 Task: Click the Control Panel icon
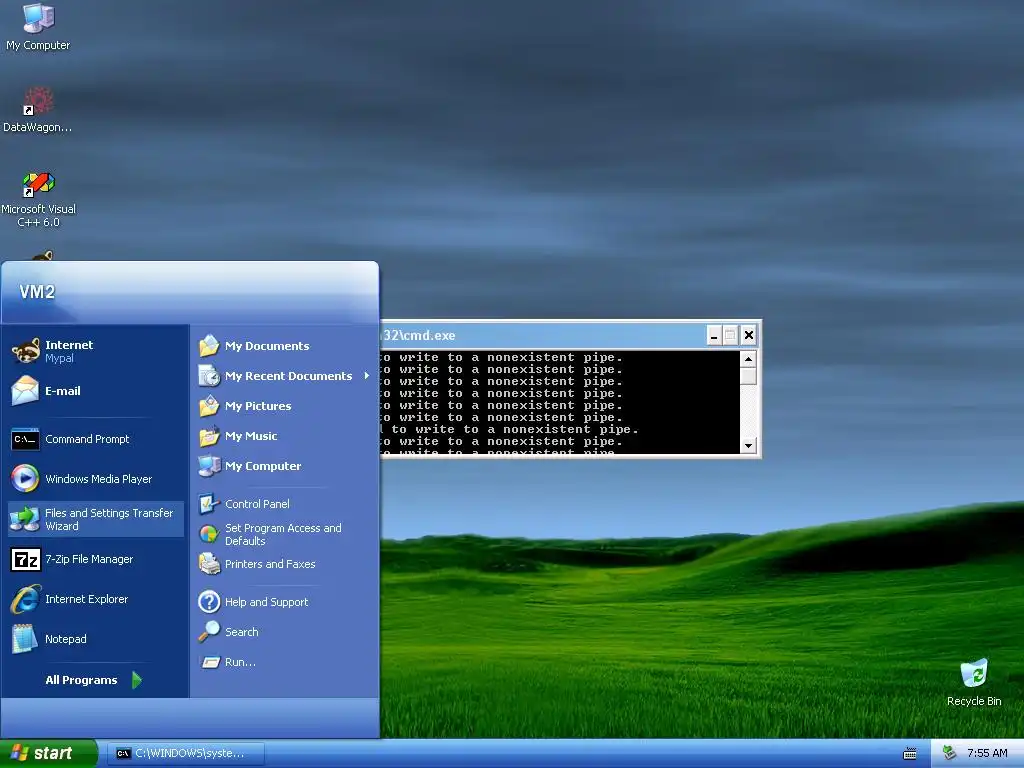point(209,504)
